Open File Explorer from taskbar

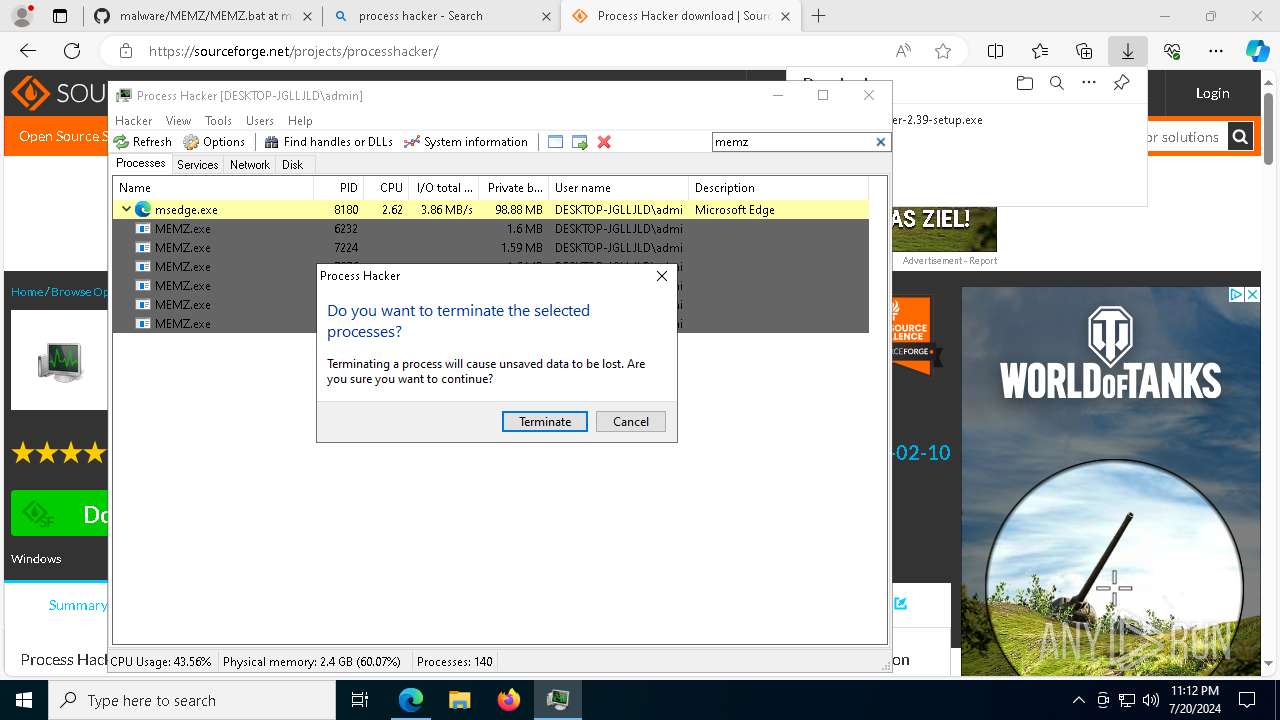coord(459,700)
